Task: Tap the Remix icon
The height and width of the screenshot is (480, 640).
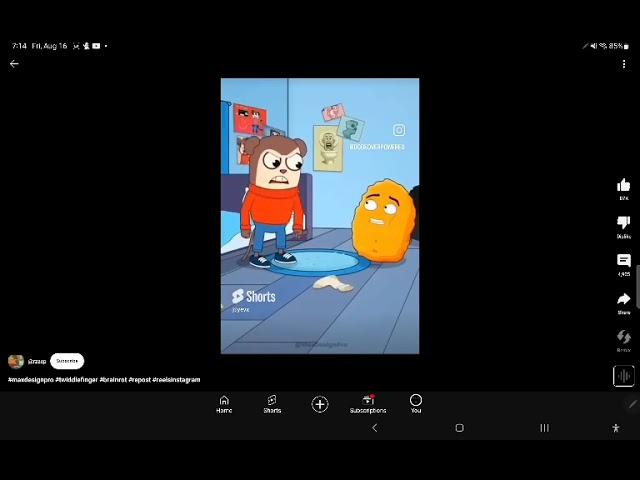Action: (x=623, y=338)
